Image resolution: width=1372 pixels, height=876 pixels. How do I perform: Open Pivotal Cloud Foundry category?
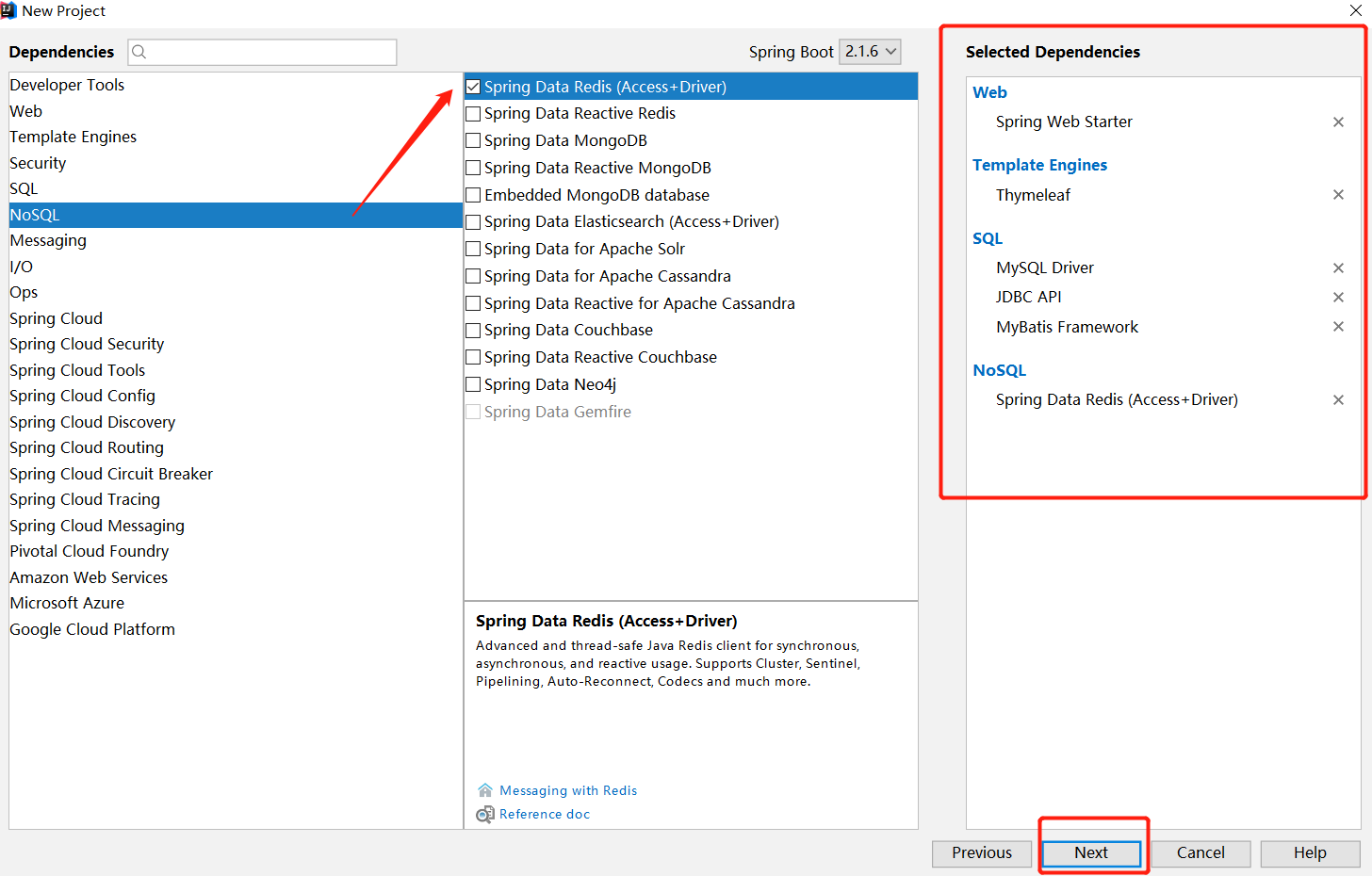pyautogui.click(x=236, y=551)
